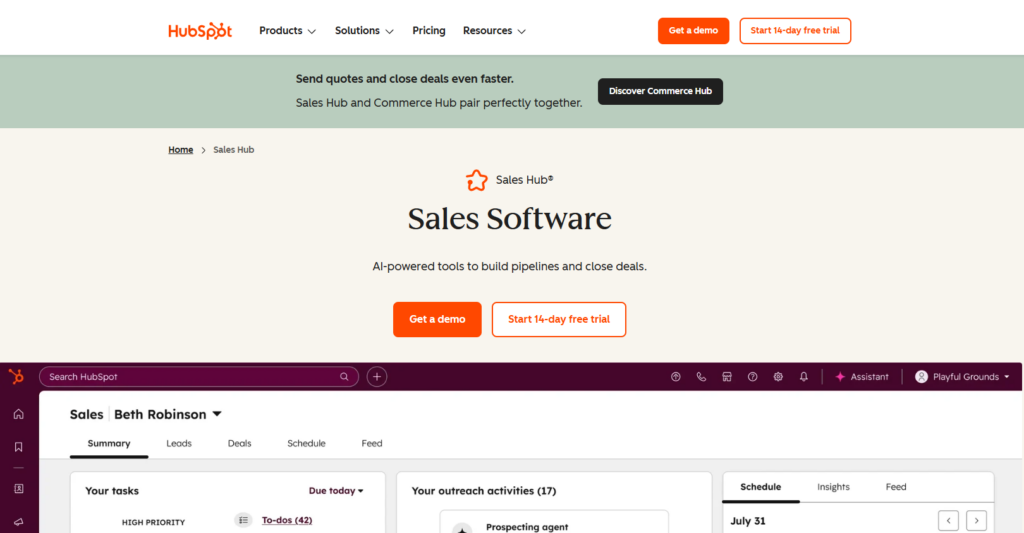The image size is (1024, 533).
Task: Click hero Start 14-day free trial button
Action: (558, 319)
